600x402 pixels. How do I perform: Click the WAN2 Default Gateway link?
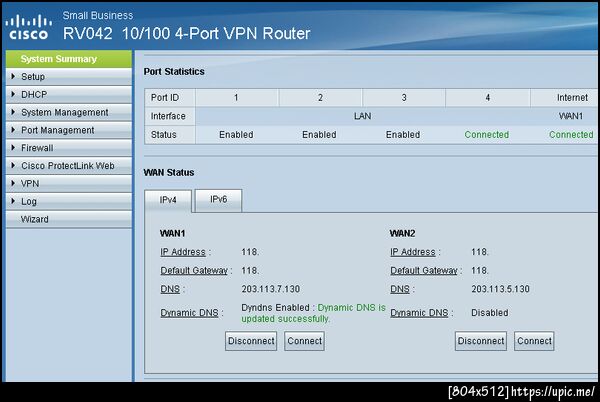424,270
